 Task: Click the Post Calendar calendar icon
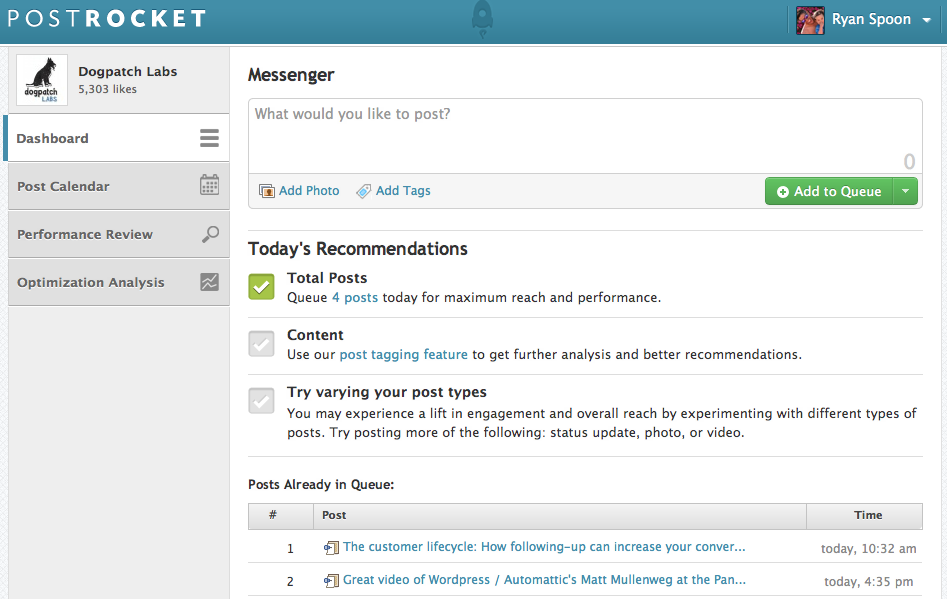click(209, 186)
